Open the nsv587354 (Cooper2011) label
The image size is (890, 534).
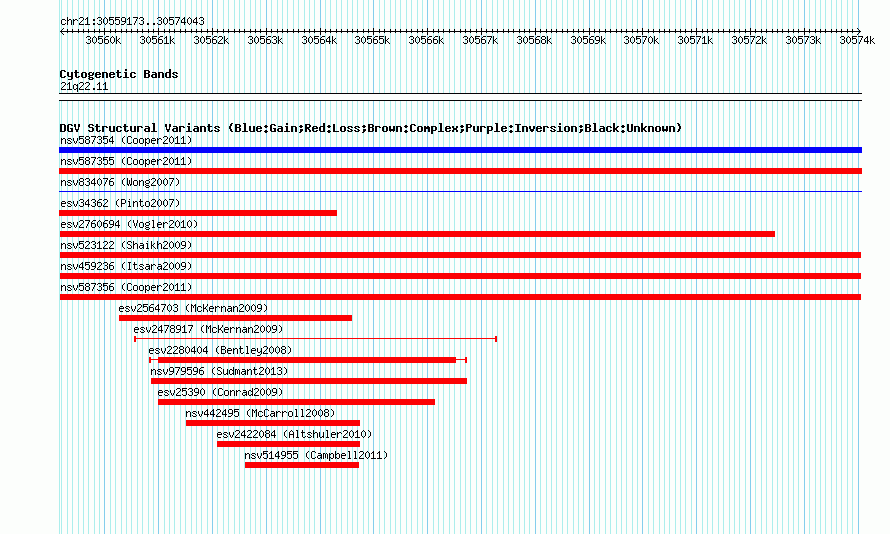[126, 140]
